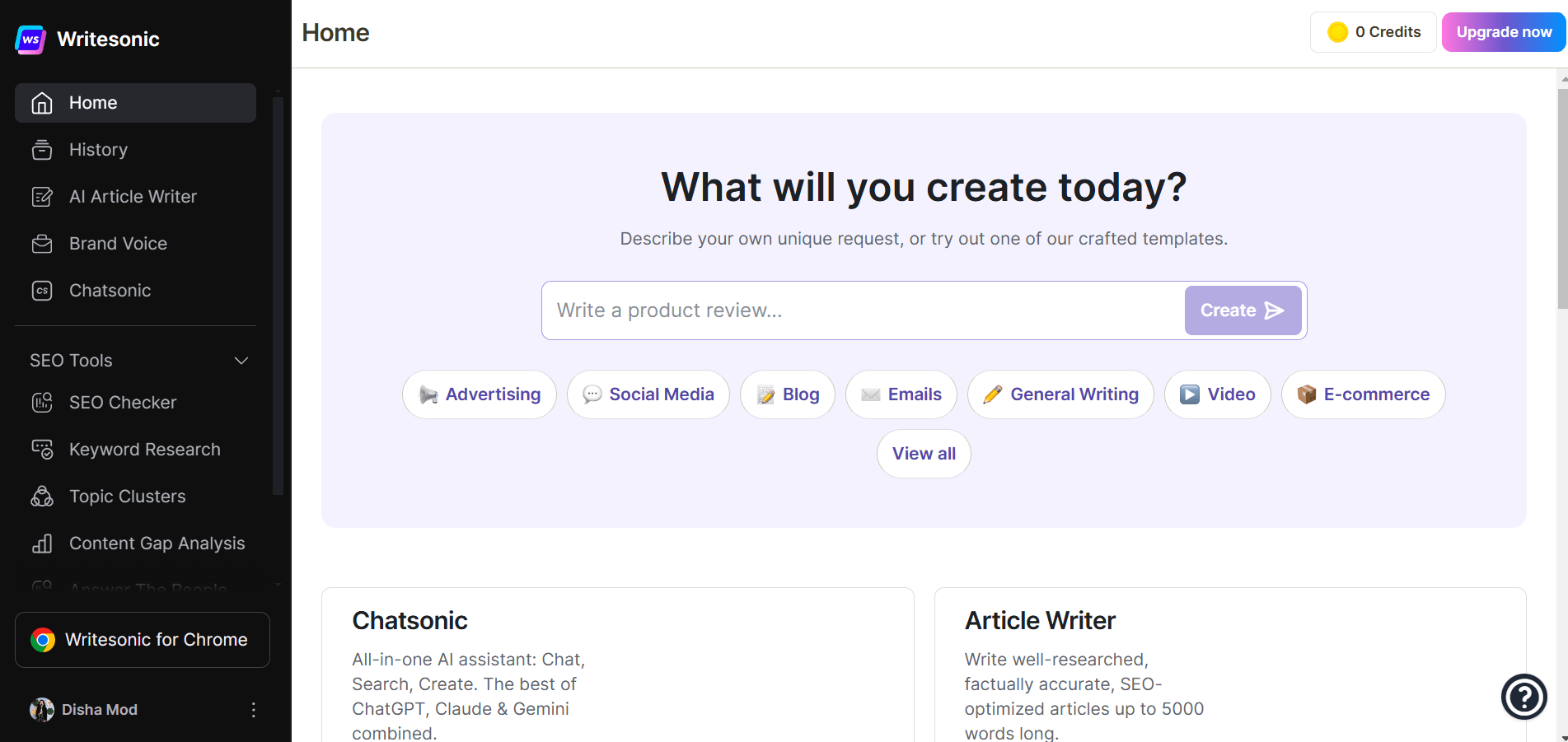Switch to the Home menu item
1568x742 pixels.
93,103
